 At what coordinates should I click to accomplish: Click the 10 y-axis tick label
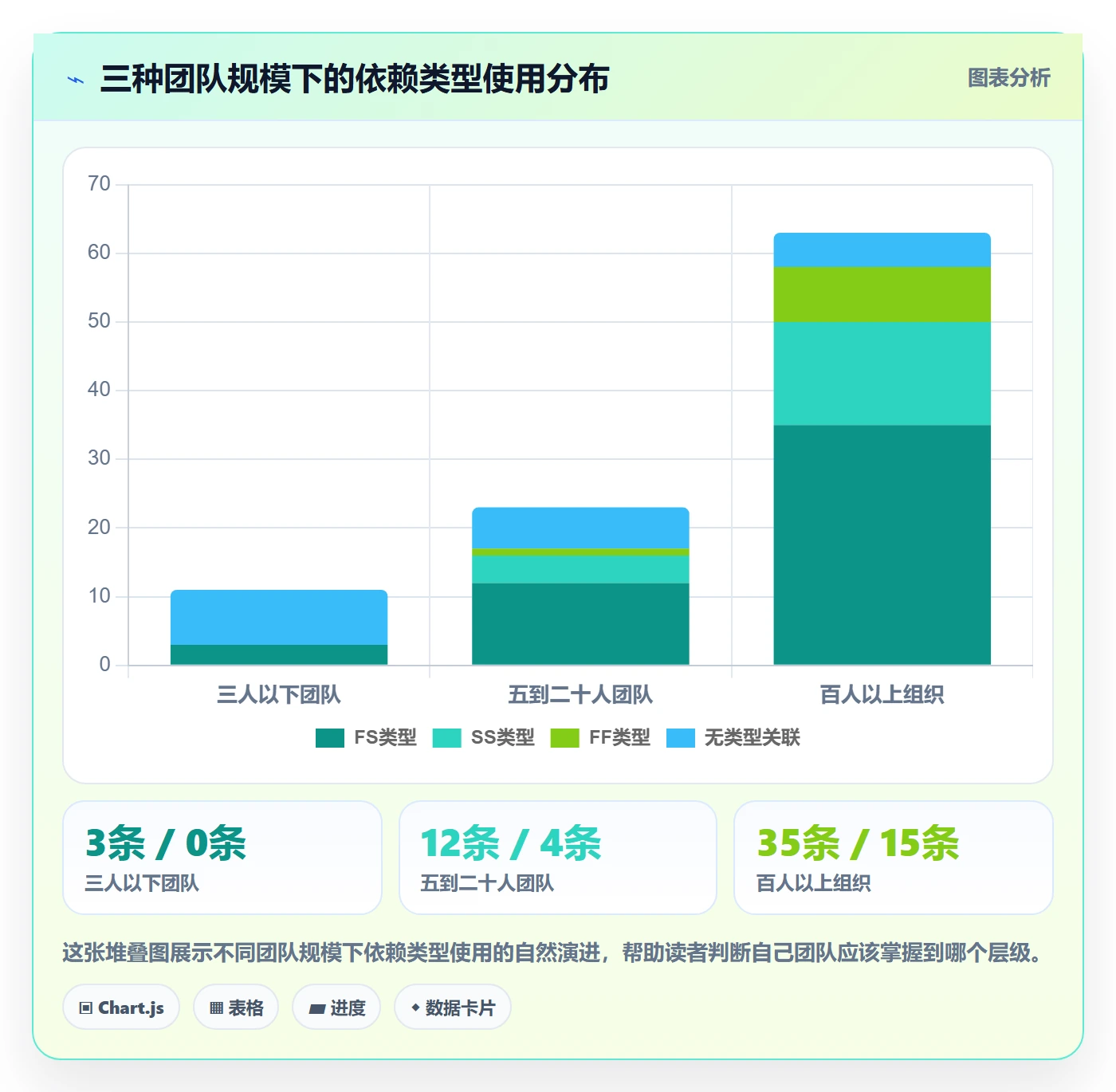100,596
